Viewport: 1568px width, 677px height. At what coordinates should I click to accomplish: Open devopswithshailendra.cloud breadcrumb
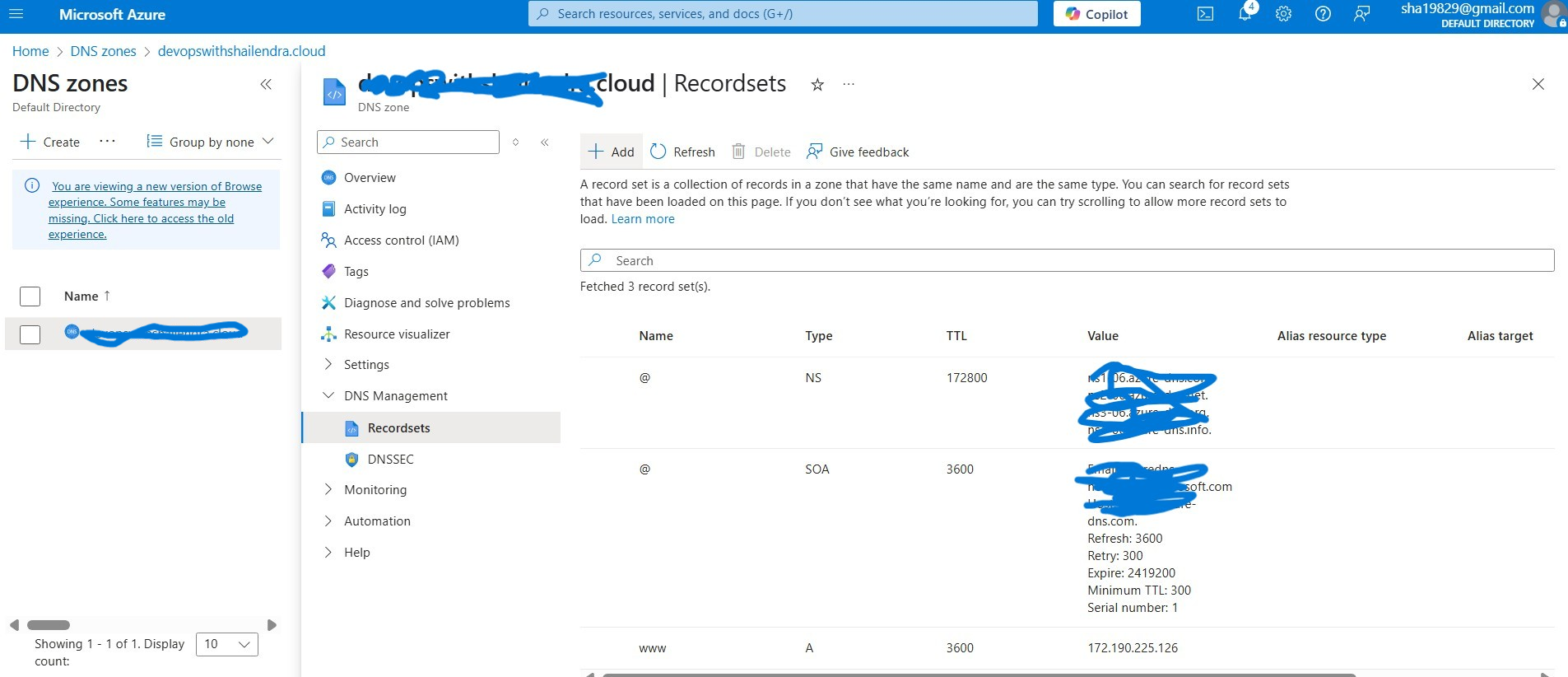pyautogui.click(x=241, y=51)
